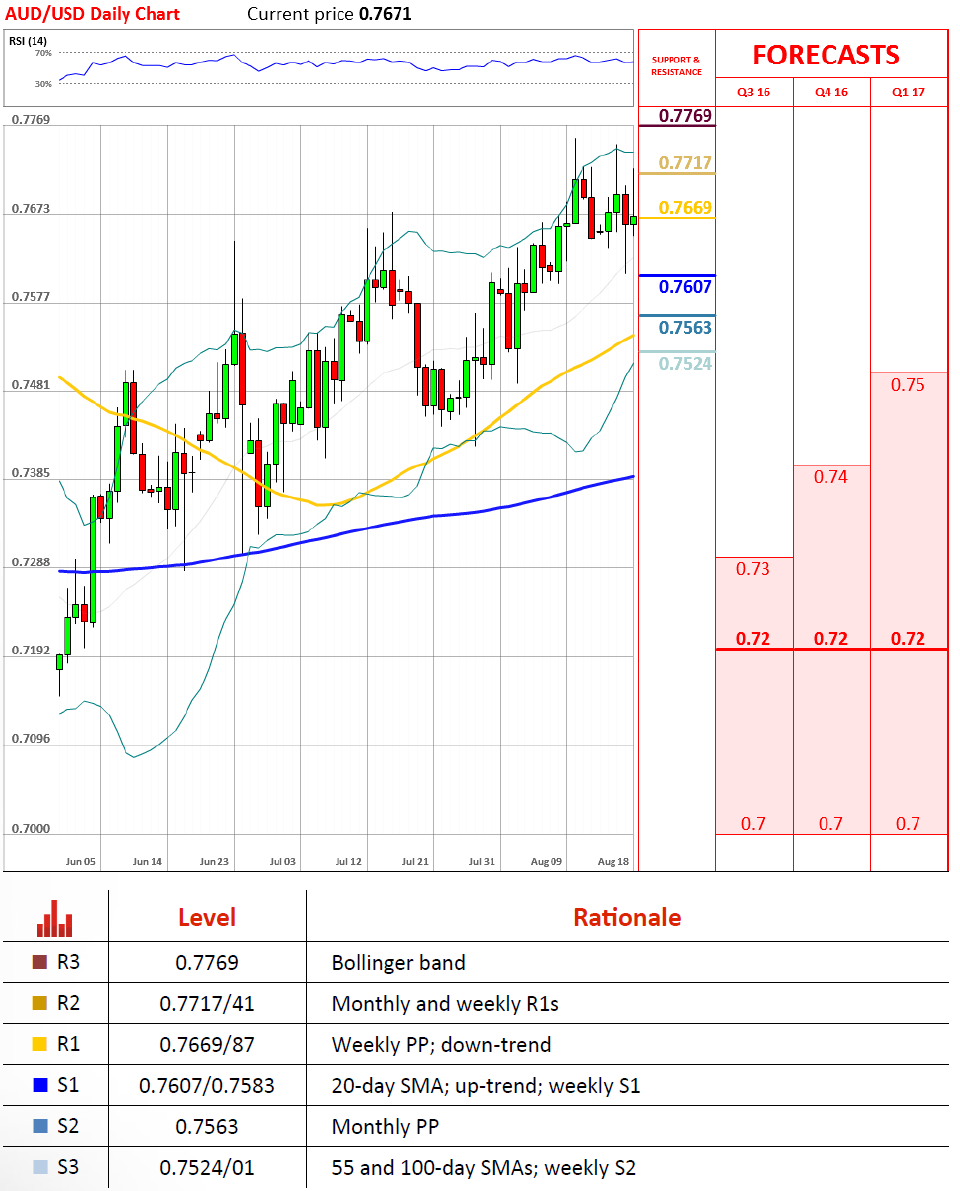The height and width of the screenshot is (1191, 960).
Task: Click the Support & Resistance header
Action: tap(676, 66)
